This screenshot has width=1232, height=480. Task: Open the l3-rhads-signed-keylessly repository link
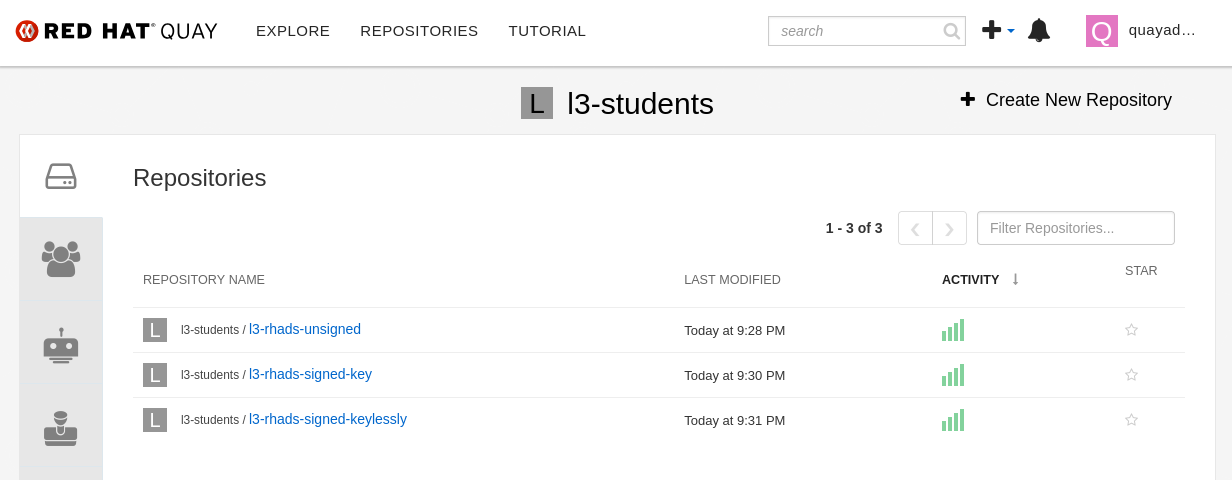(327, 419)
